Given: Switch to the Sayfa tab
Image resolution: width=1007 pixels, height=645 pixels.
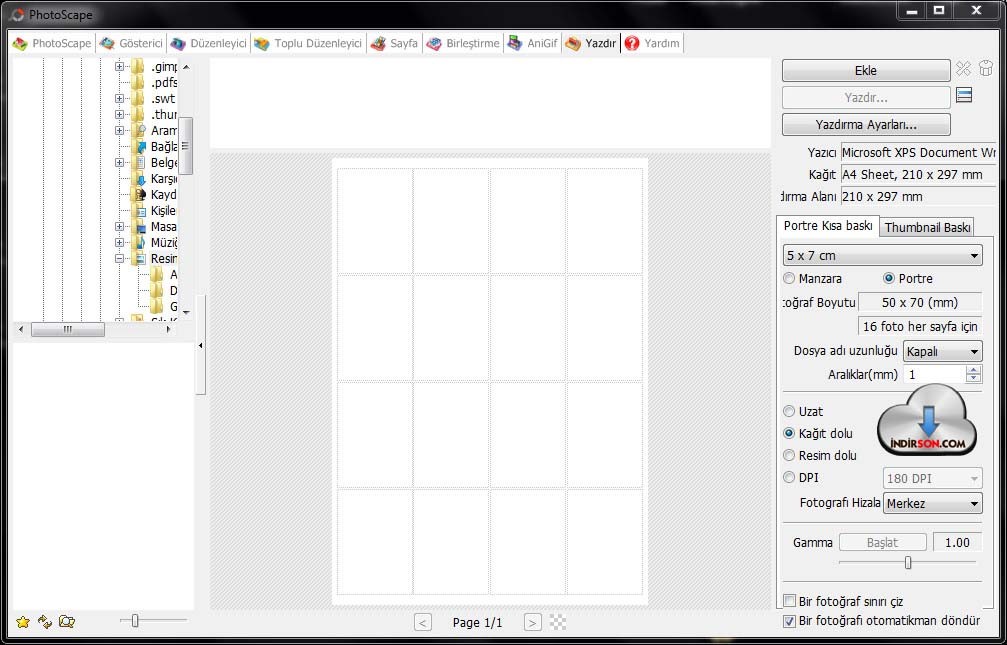Looking at the screenshot, I should (x=394, y=44).
